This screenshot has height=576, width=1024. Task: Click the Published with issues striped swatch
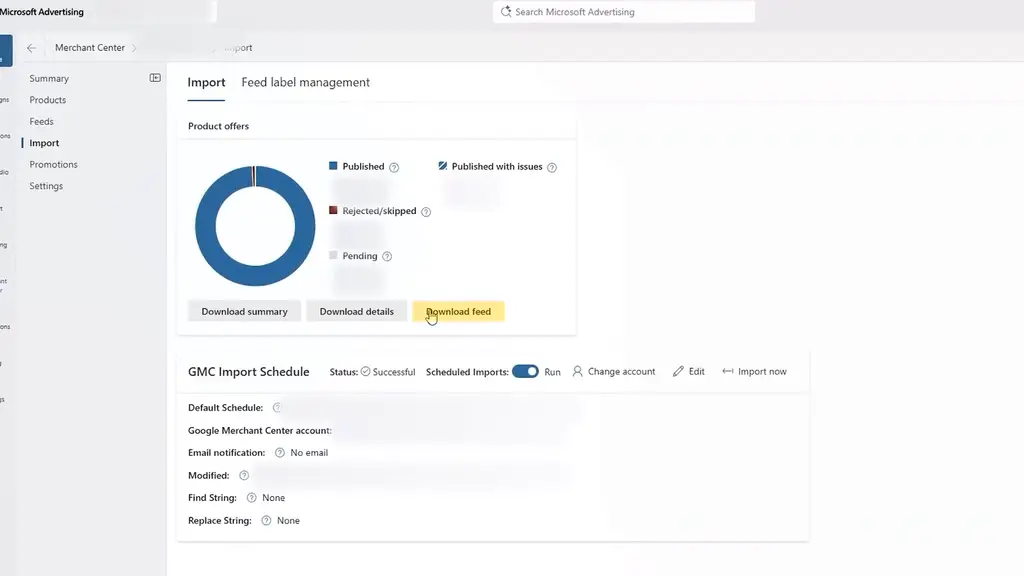point(443,166)
